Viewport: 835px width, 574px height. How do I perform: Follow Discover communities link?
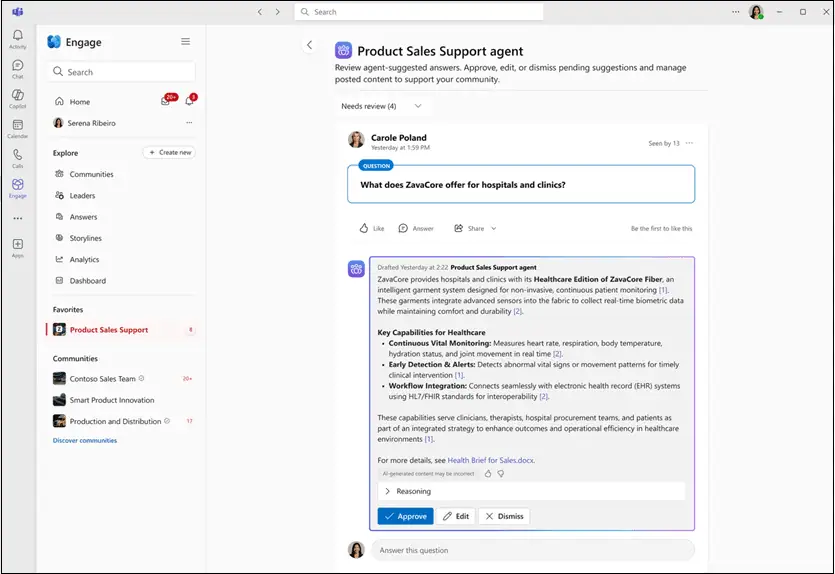(x=85, y=440)
